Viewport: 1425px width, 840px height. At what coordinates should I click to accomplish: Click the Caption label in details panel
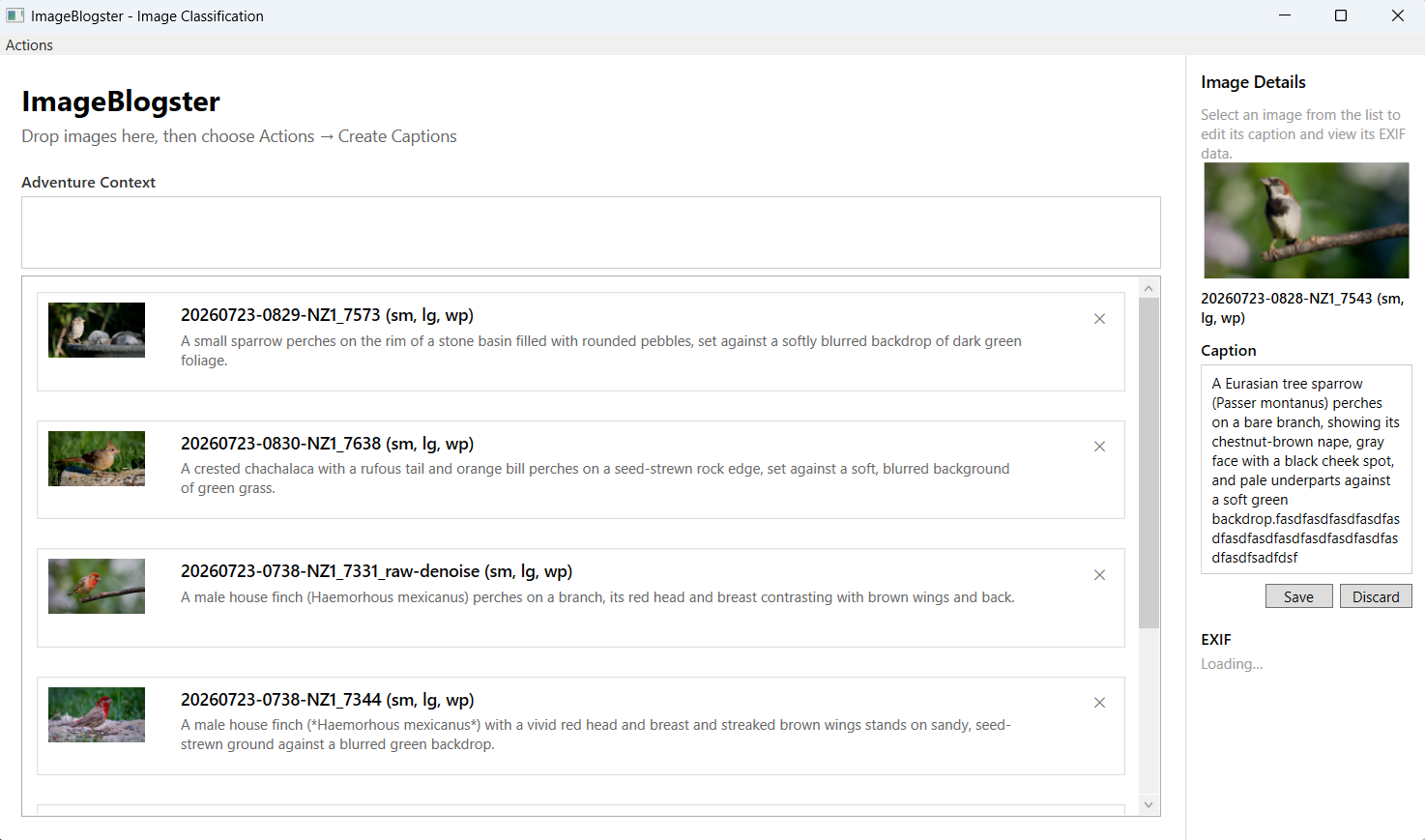click(1229, 351)
